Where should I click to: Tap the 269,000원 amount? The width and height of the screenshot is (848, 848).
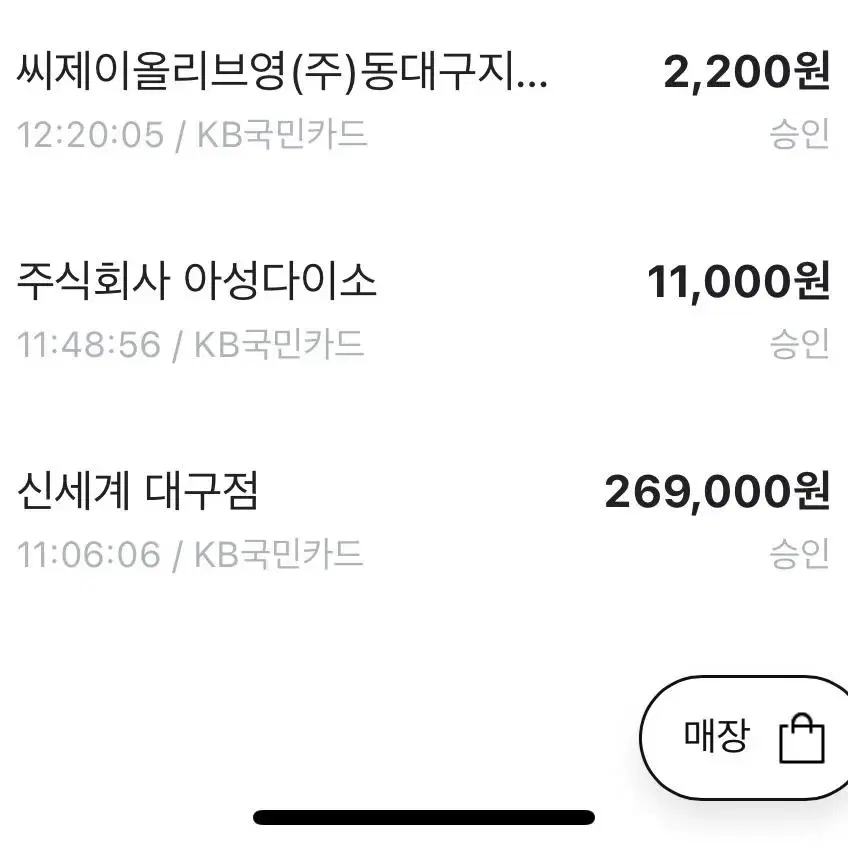pos(717,492)
